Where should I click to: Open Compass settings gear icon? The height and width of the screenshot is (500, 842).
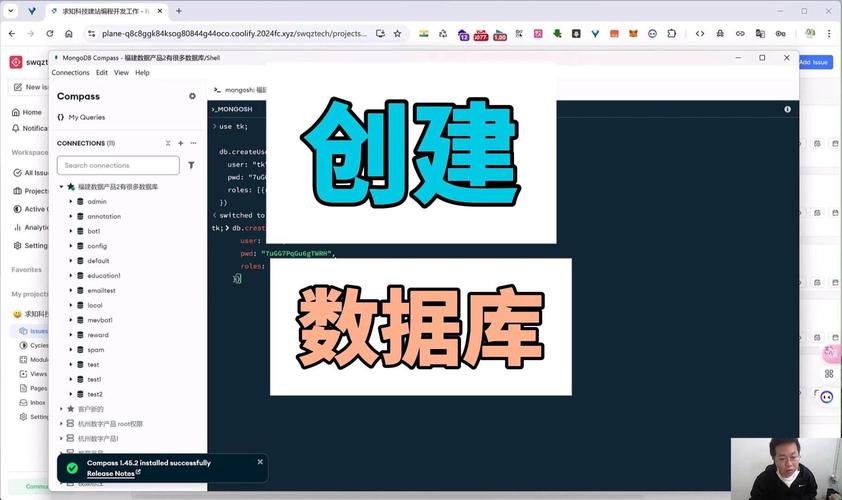coord(192,96)
